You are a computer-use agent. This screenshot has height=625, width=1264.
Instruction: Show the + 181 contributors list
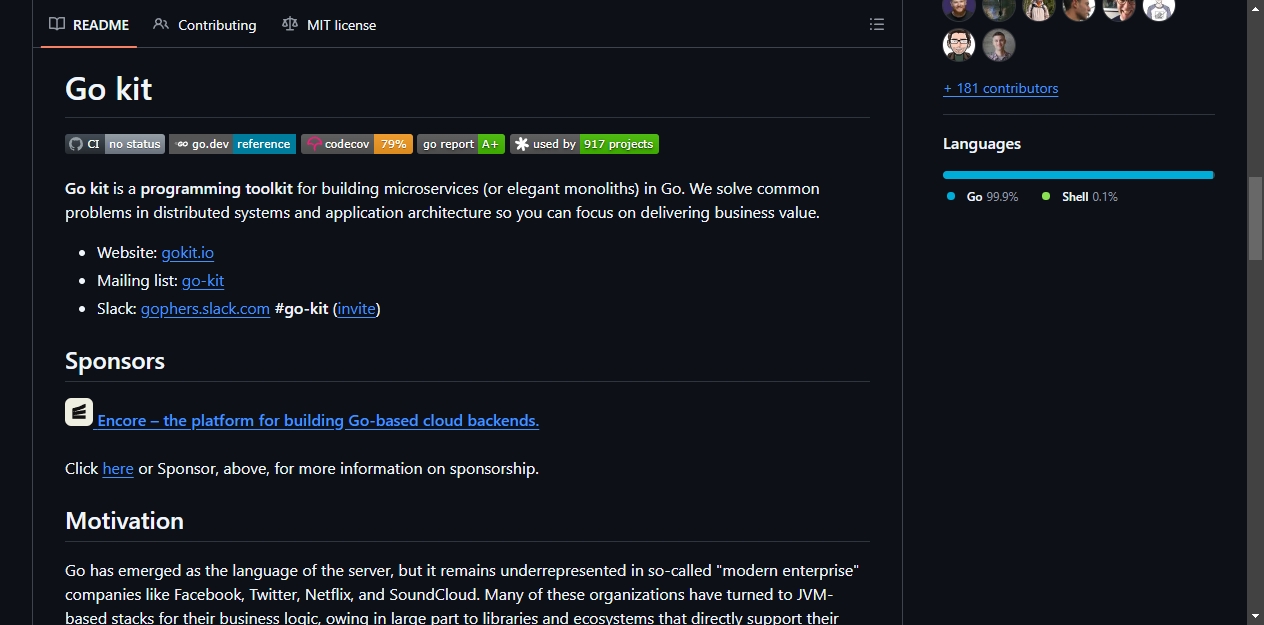coord(1000,88)
